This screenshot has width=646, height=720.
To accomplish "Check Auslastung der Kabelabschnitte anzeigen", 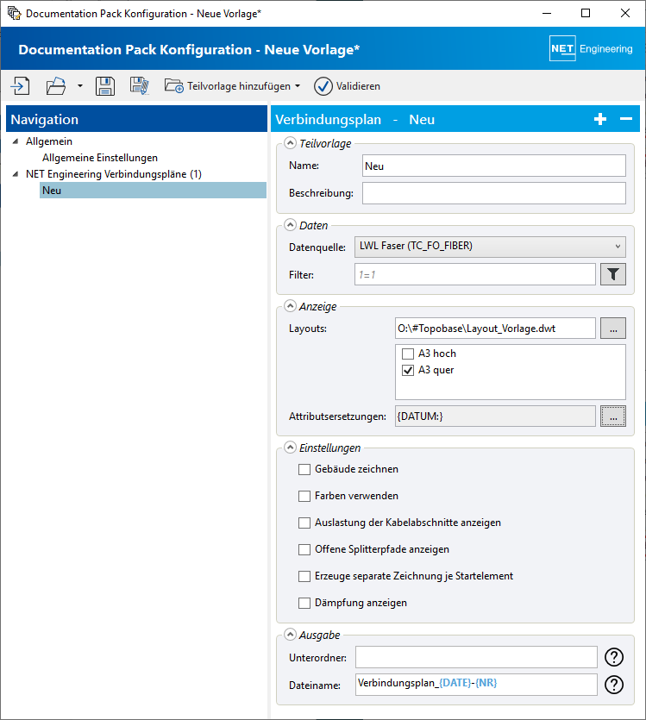I will [x=304, y=523].
